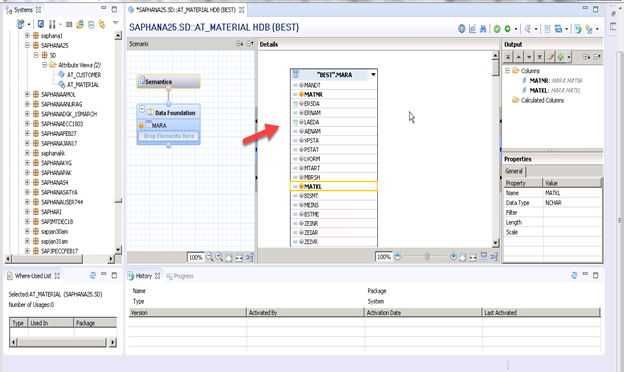Click the open folder icon in Systems toolbar

[80, 24]
